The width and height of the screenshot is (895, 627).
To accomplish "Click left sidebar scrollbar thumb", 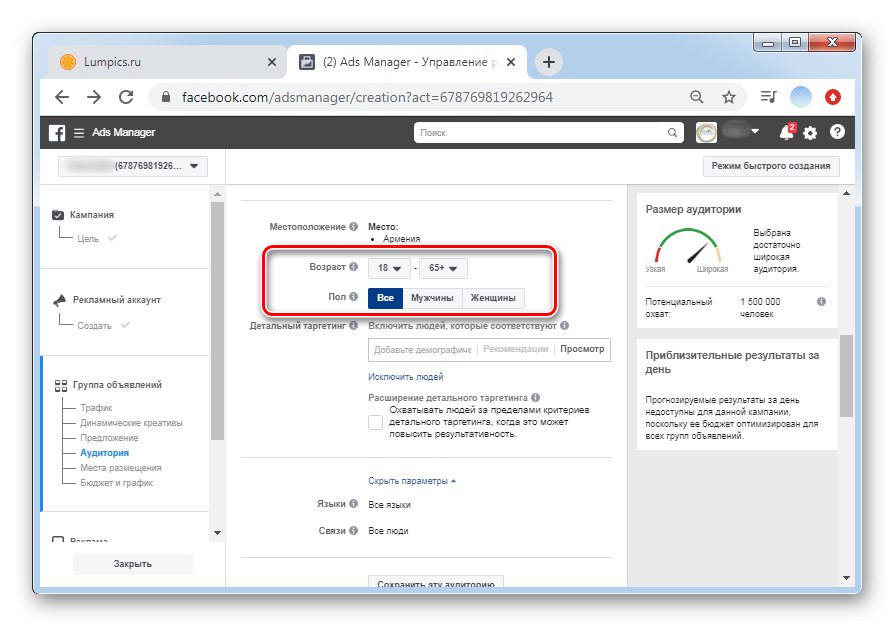I will (x=217, y=321).
